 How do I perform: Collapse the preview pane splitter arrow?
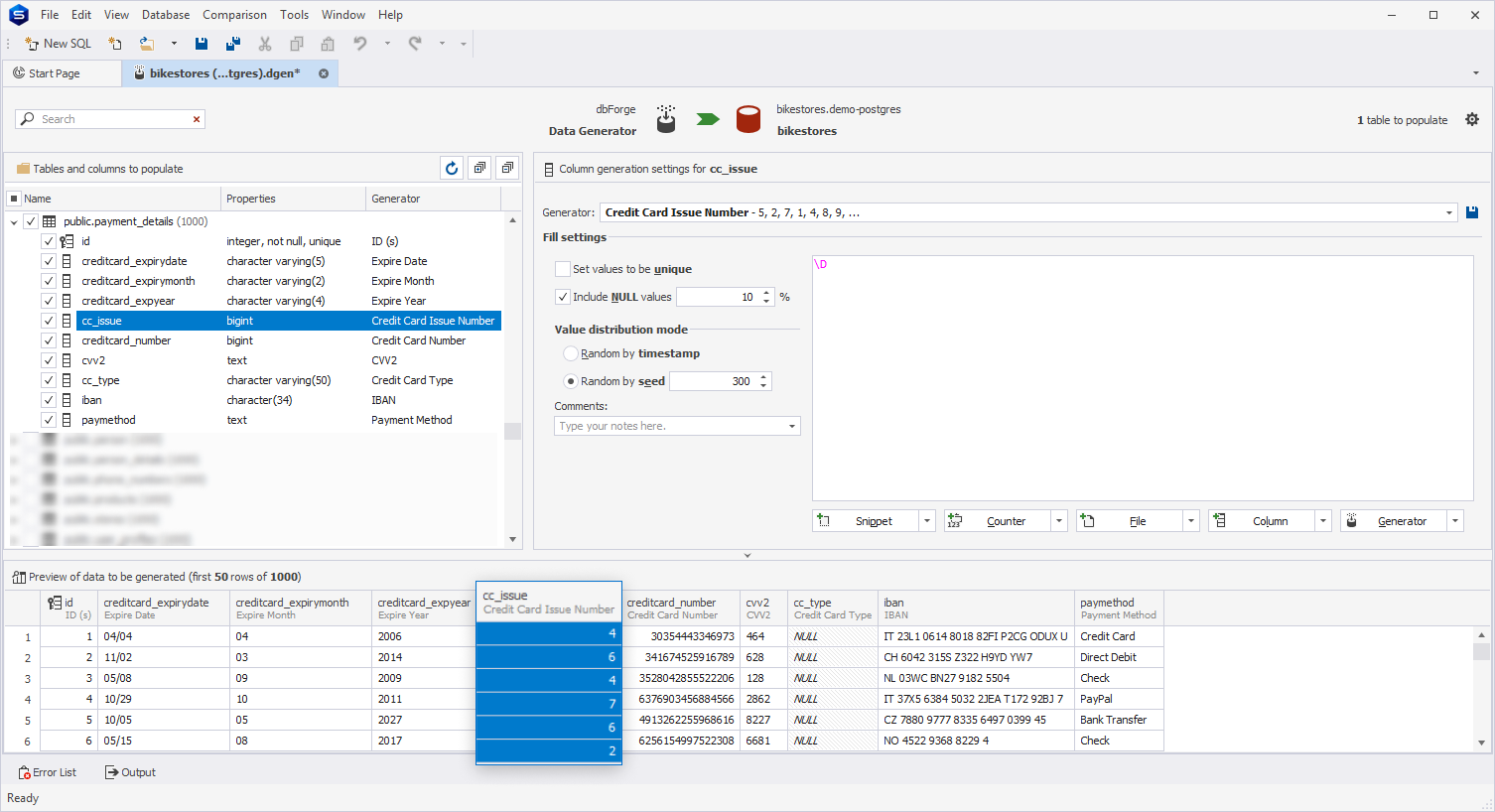747,556
